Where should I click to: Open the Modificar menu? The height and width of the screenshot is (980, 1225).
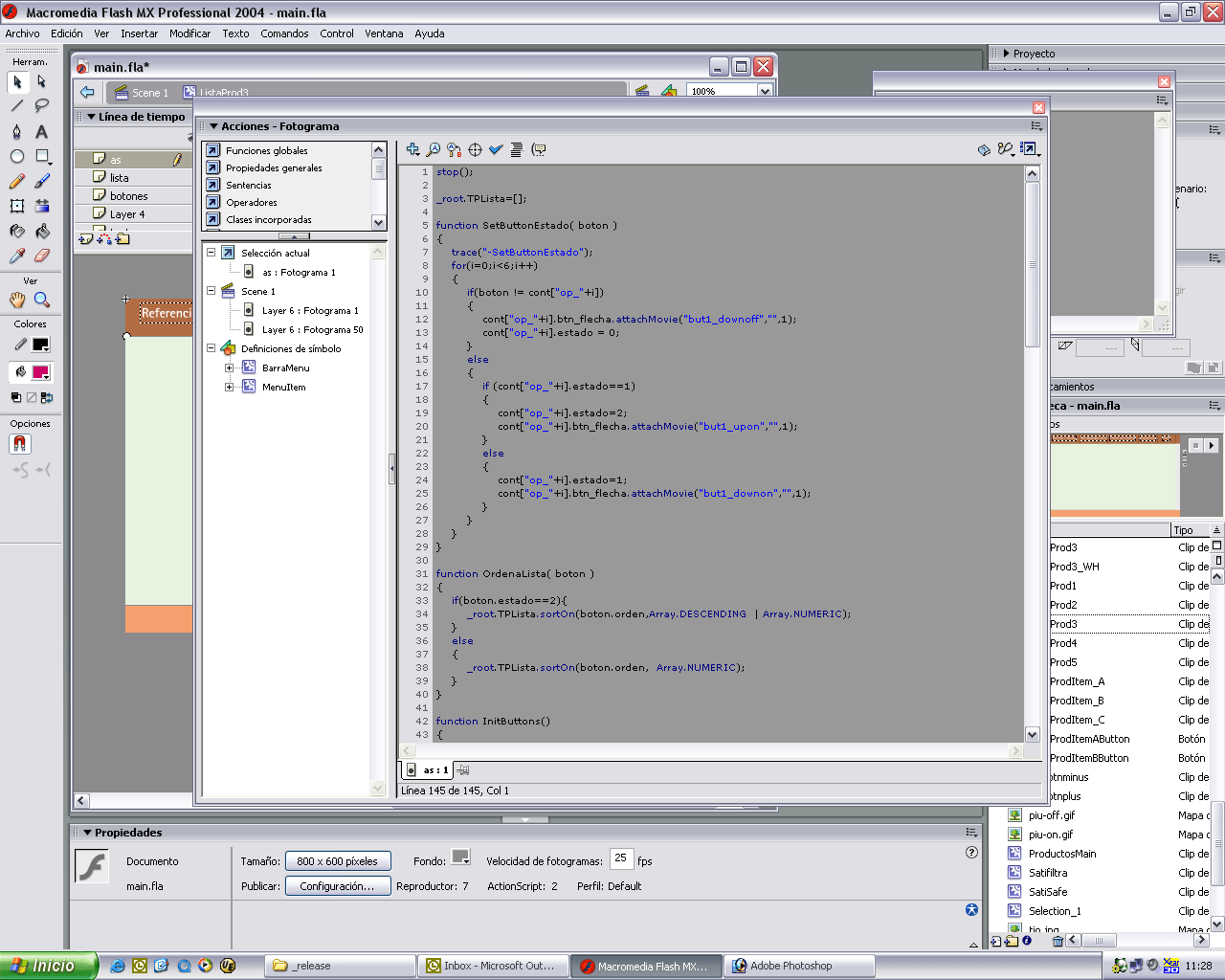point(189,33)
